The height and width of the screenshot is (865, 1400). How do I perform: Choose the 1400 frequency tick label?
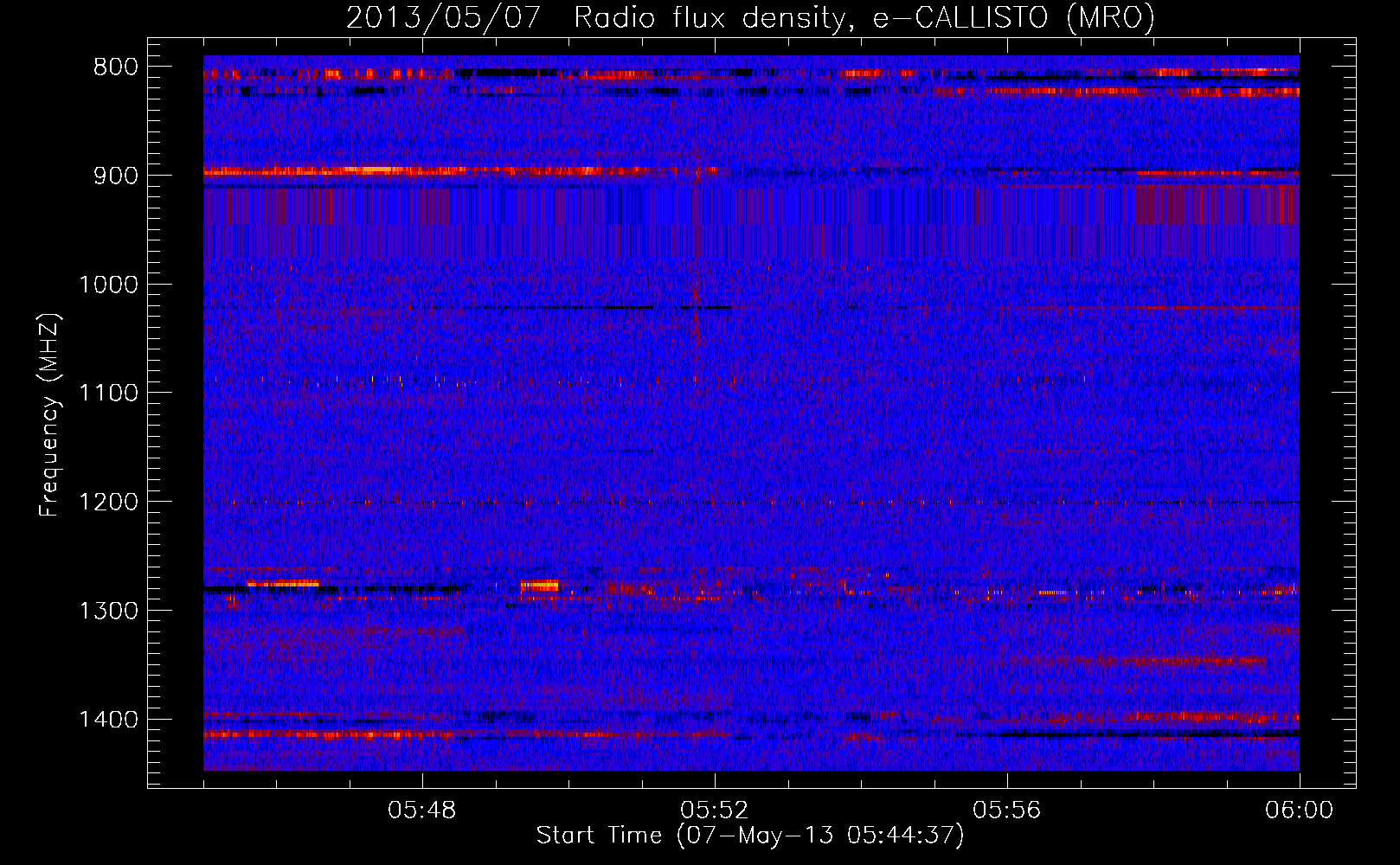[x=109, y=720]
